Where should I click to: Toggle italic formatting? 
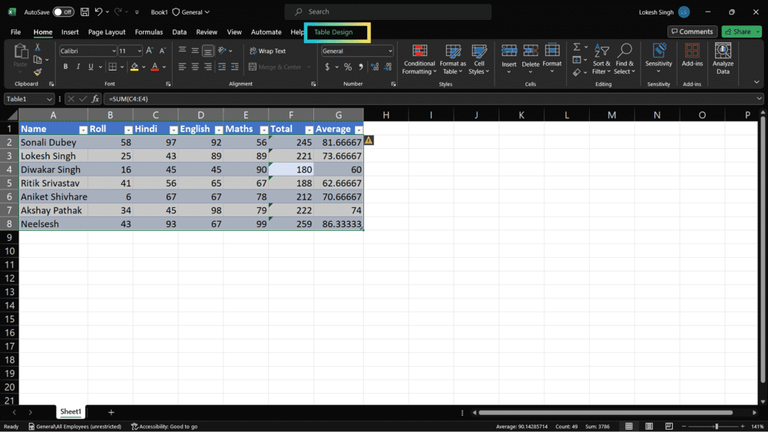click(79, 67)
